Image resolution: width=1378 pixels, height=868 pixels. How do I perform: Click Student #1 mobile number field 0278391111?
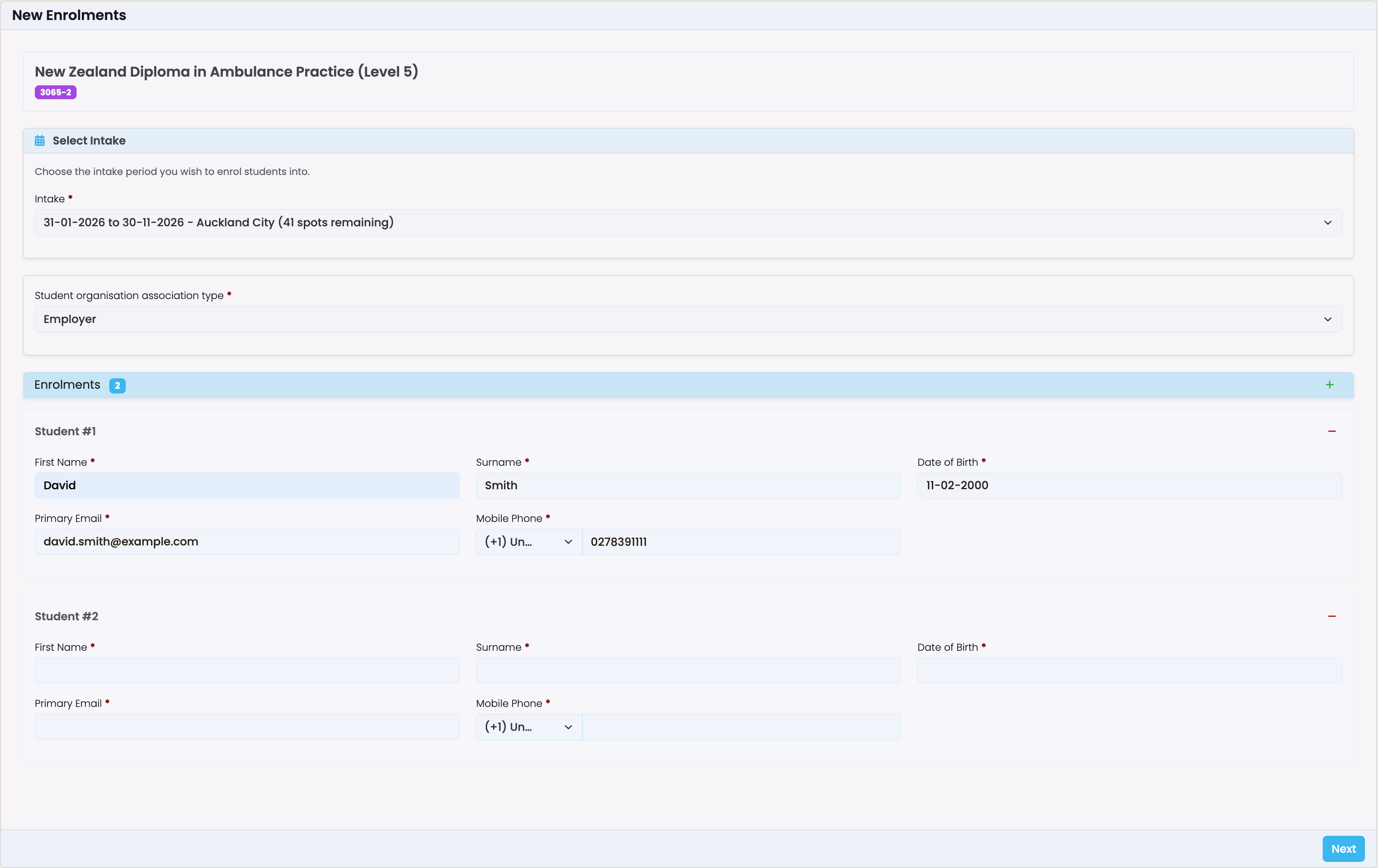coord(740,542)
